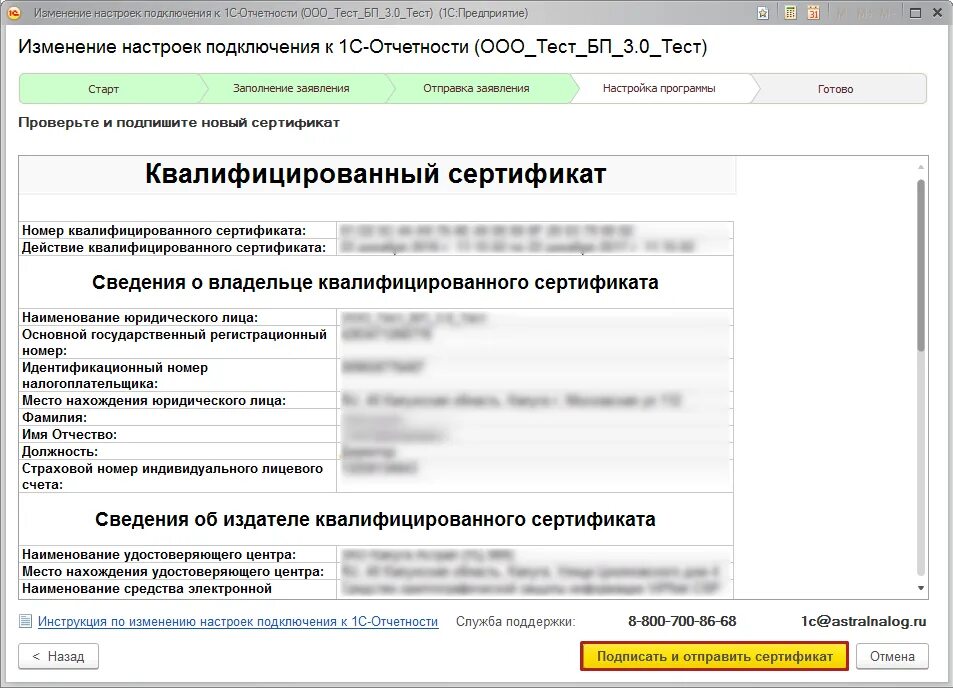Click blurred certificate number value cell

(535, 230)
